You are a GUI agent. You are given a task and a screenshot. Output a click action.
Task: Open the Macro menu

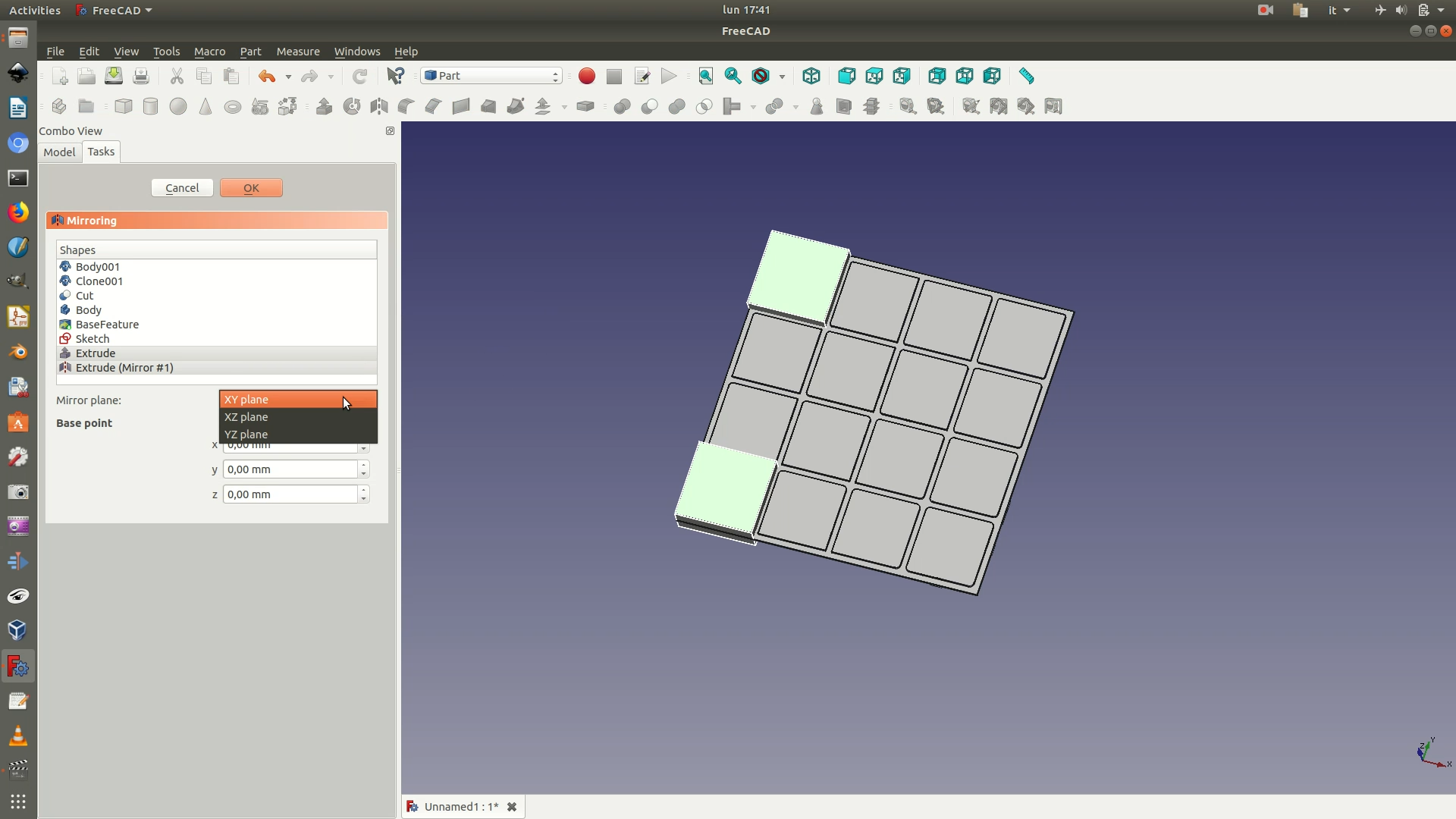click(x=209, y=52)
